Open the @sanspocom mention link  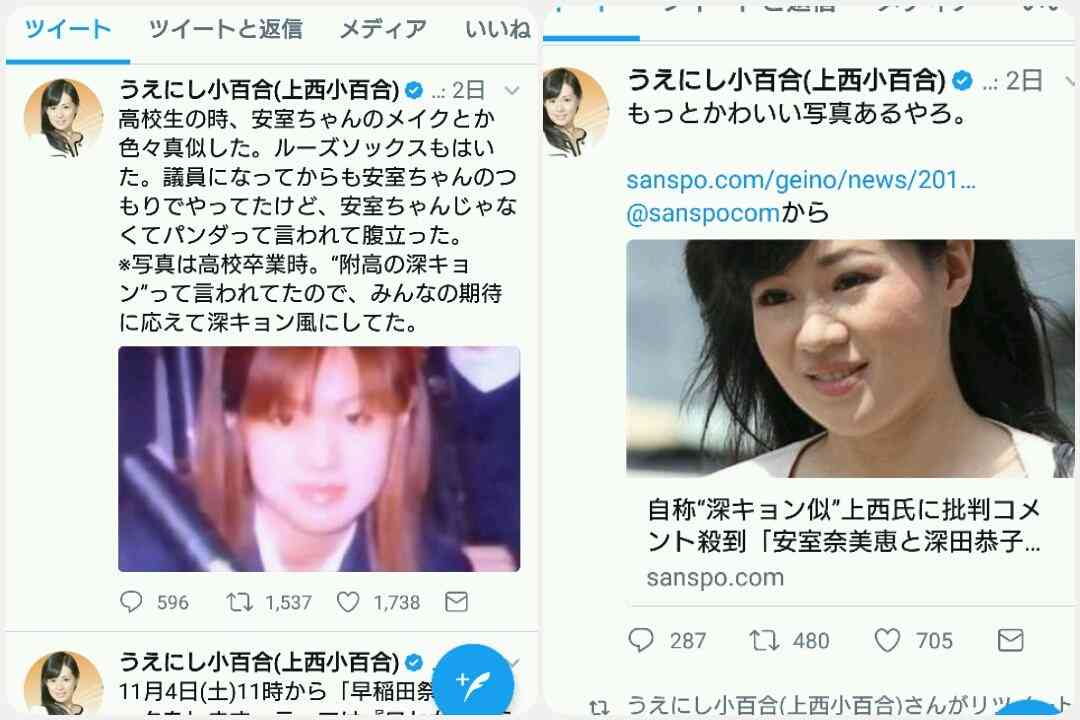coord(703,213)
